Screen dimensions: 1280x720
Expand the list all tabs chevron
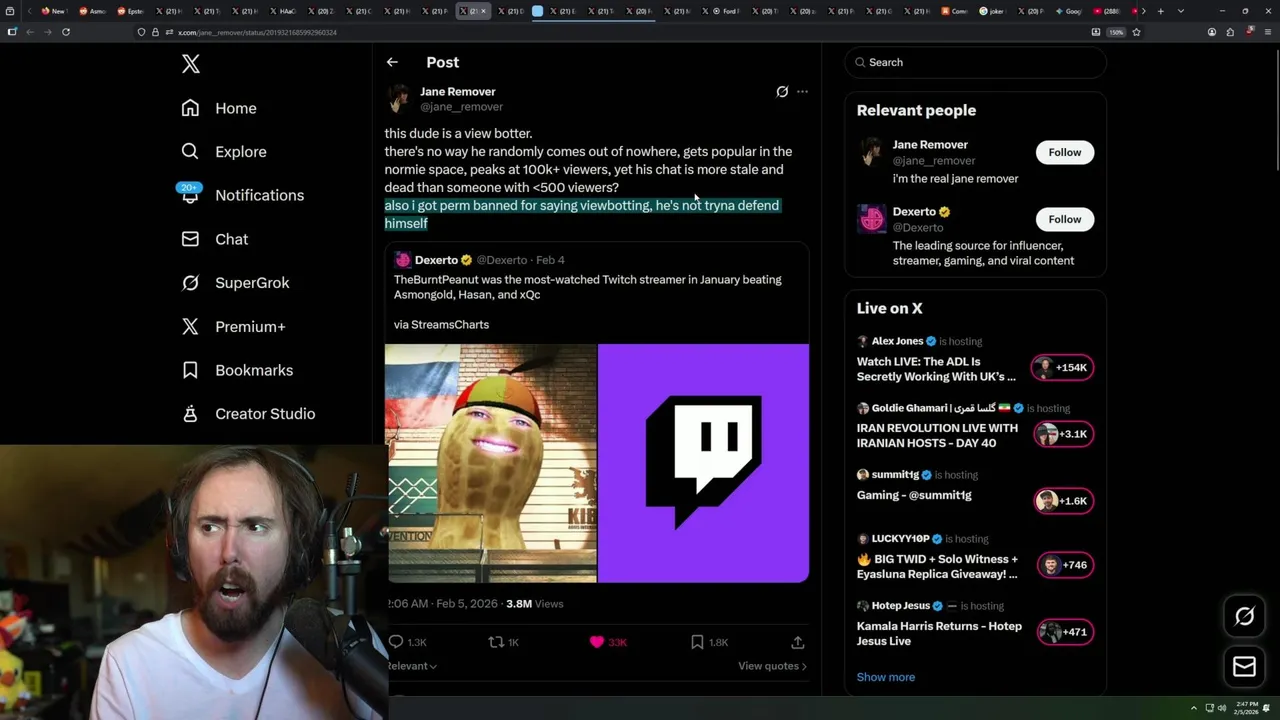1180,11
